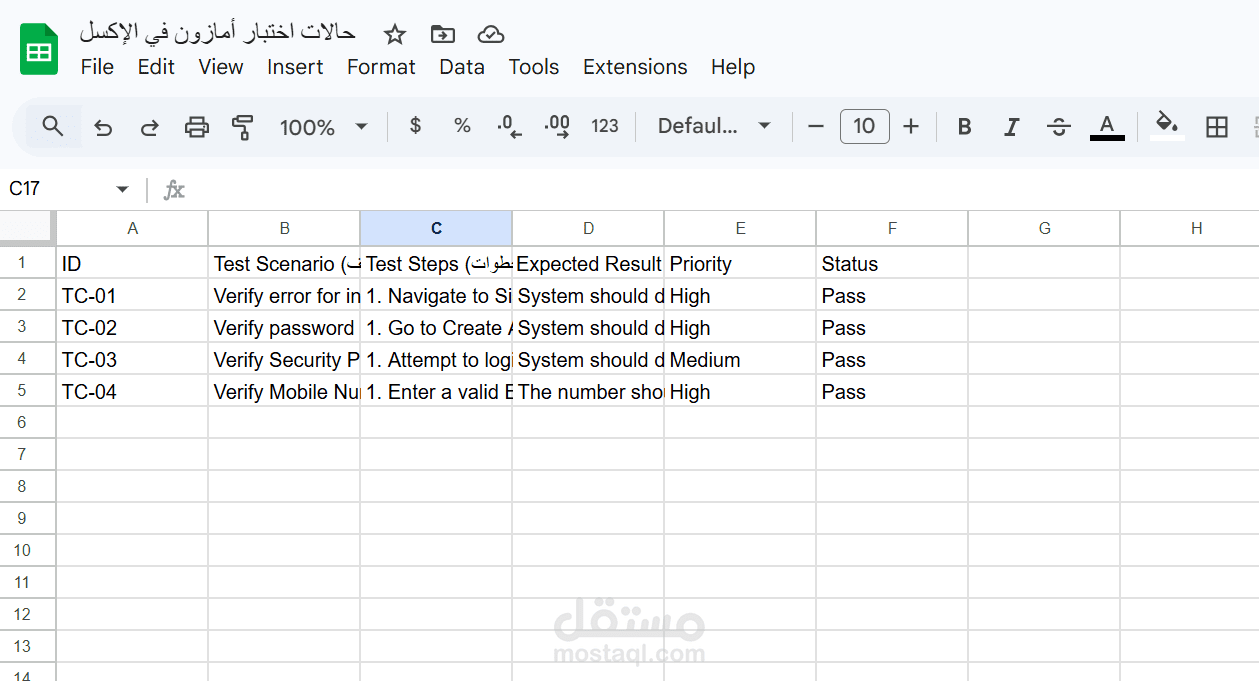Open the Format menu
The width and height of the screenshot is (1259, 681).
pyautogui.click(x=381, y=67)
